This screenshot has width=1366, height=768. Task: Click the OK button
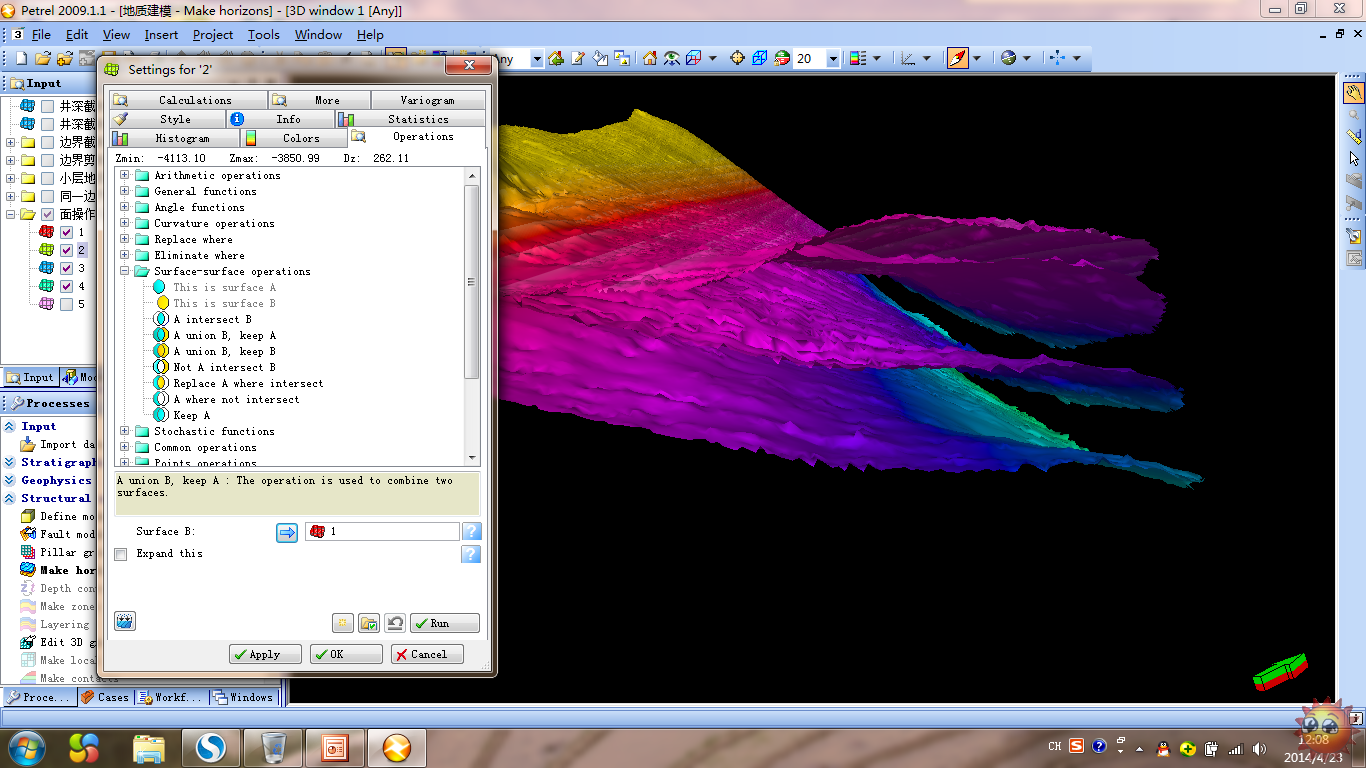[346, 654]
